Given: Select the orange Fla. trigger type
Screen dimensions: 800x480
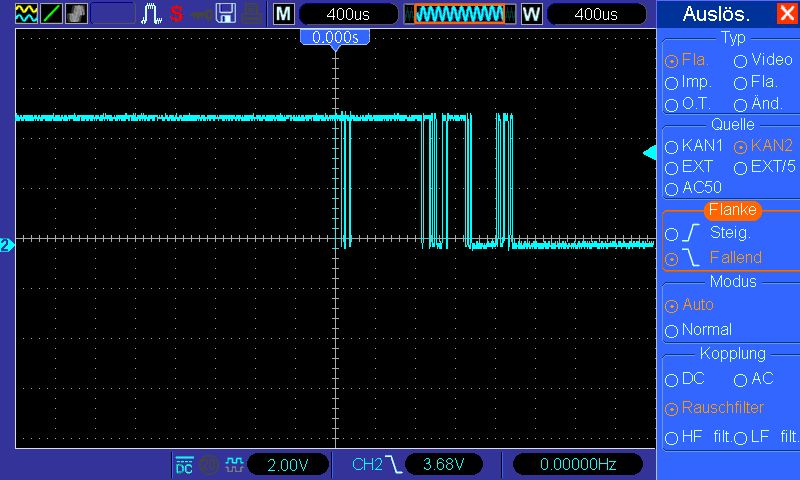Looking at the screenshot, I should pyautogui.click(x=686, y=60).
